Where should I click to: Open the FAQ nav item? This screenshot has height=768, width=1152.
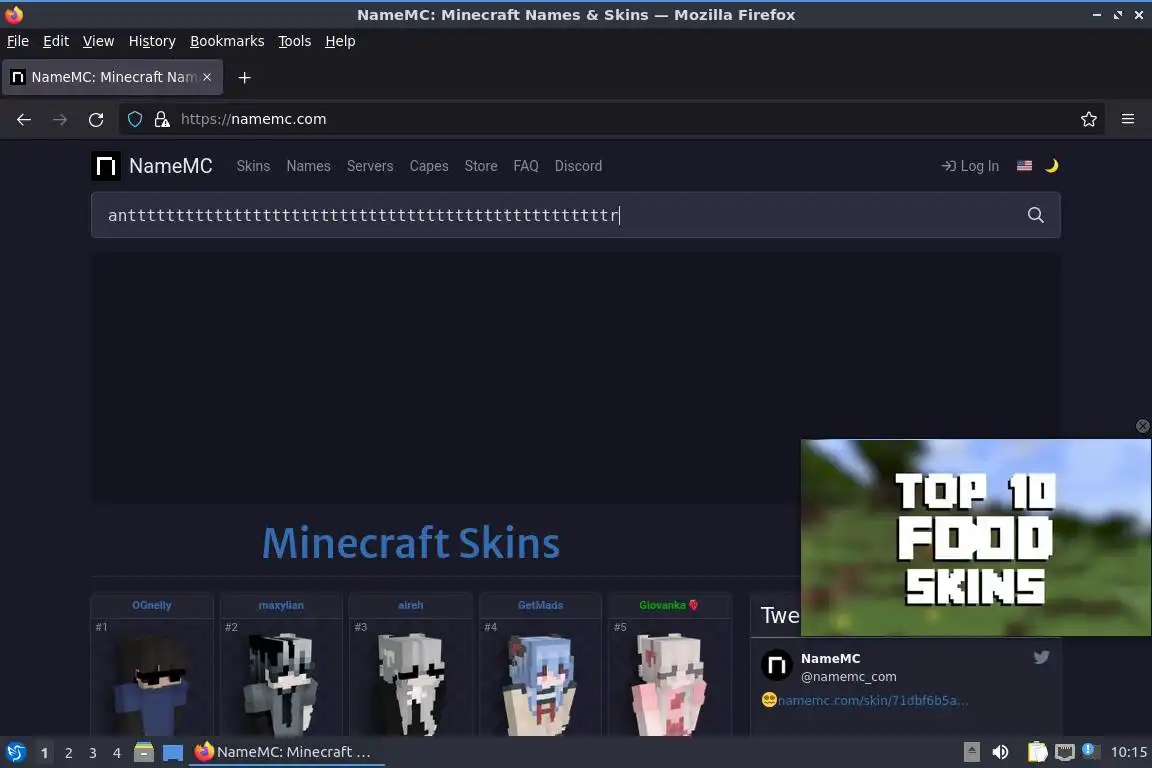[x=526, y=166]
